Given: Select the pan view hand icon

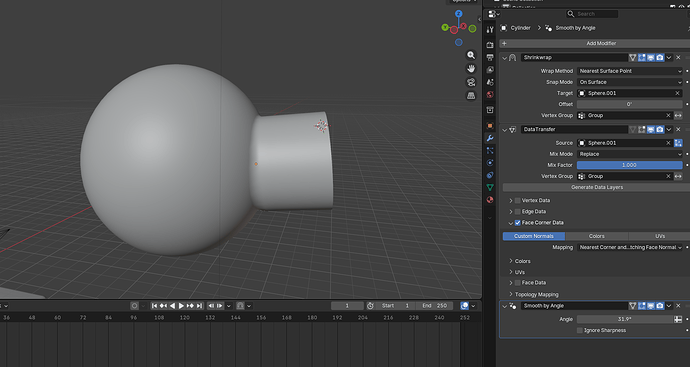Looking at the screenshot, I should pyautogui.click(x=471, y=69).
